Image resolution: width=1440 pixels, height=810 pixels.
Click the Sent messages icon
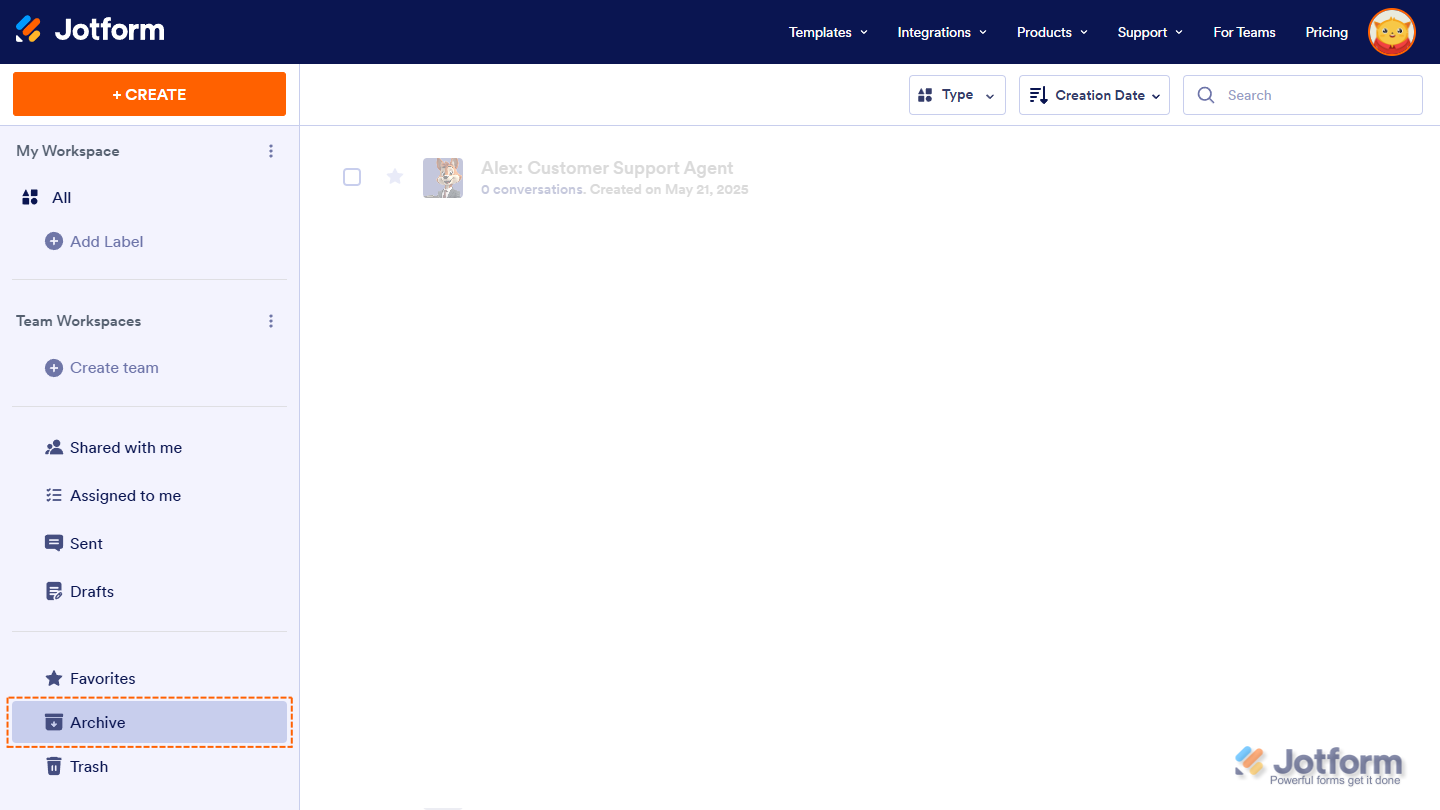[x=53, y=543]
